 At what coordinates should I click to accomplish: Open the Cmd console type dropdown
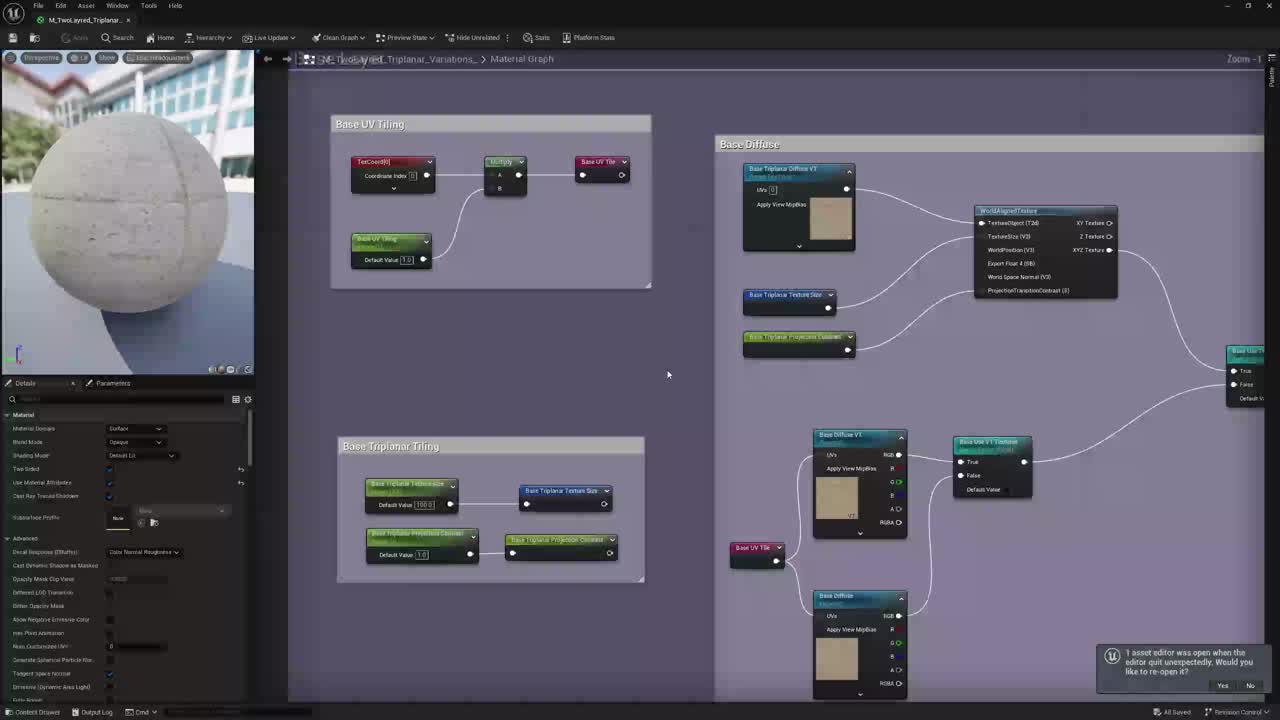pyautogui.click(x=141, y=712)
